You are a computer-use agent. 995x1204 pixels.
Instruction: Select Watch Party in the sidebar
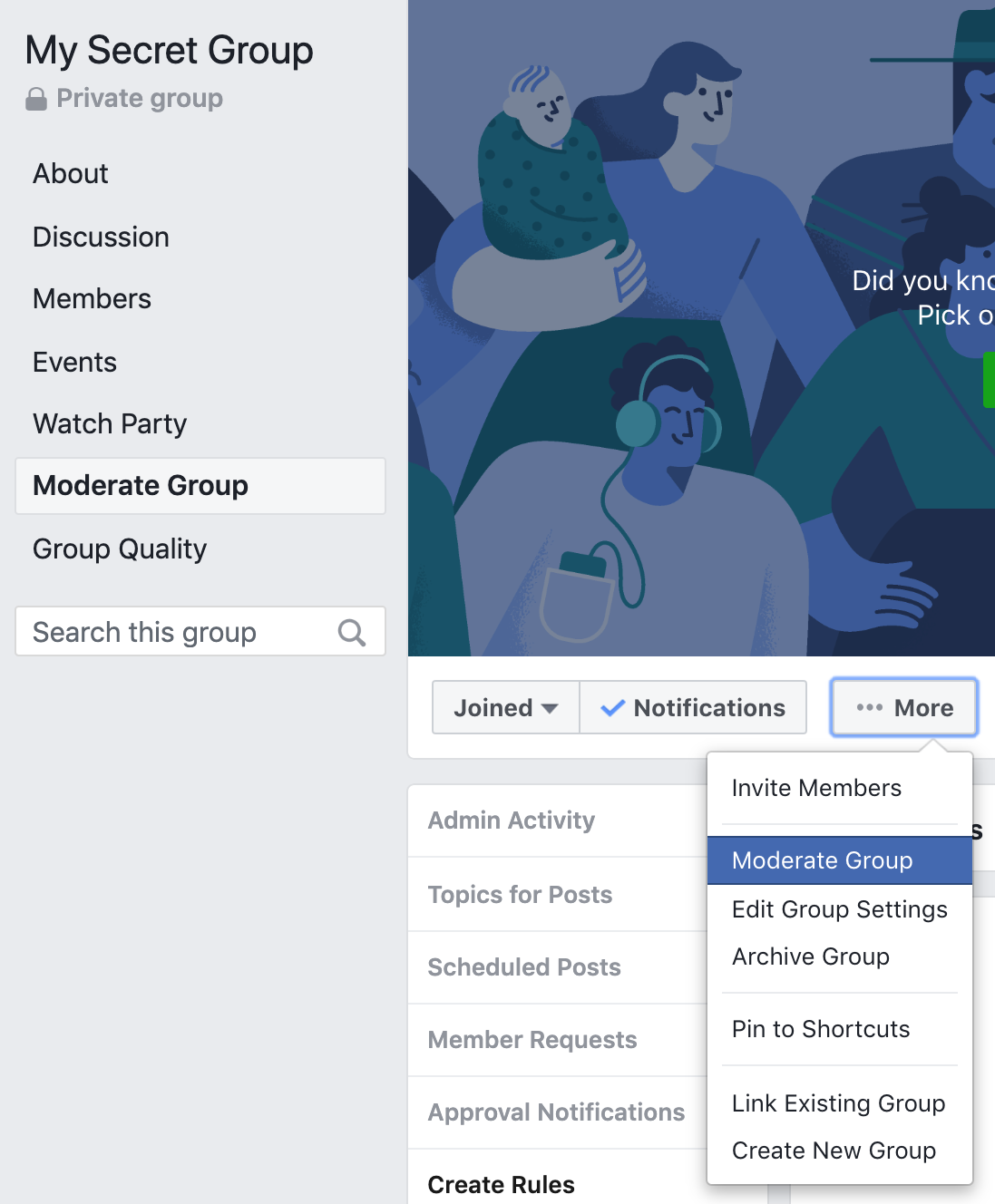pyautogui.click(x=109, y=423)
